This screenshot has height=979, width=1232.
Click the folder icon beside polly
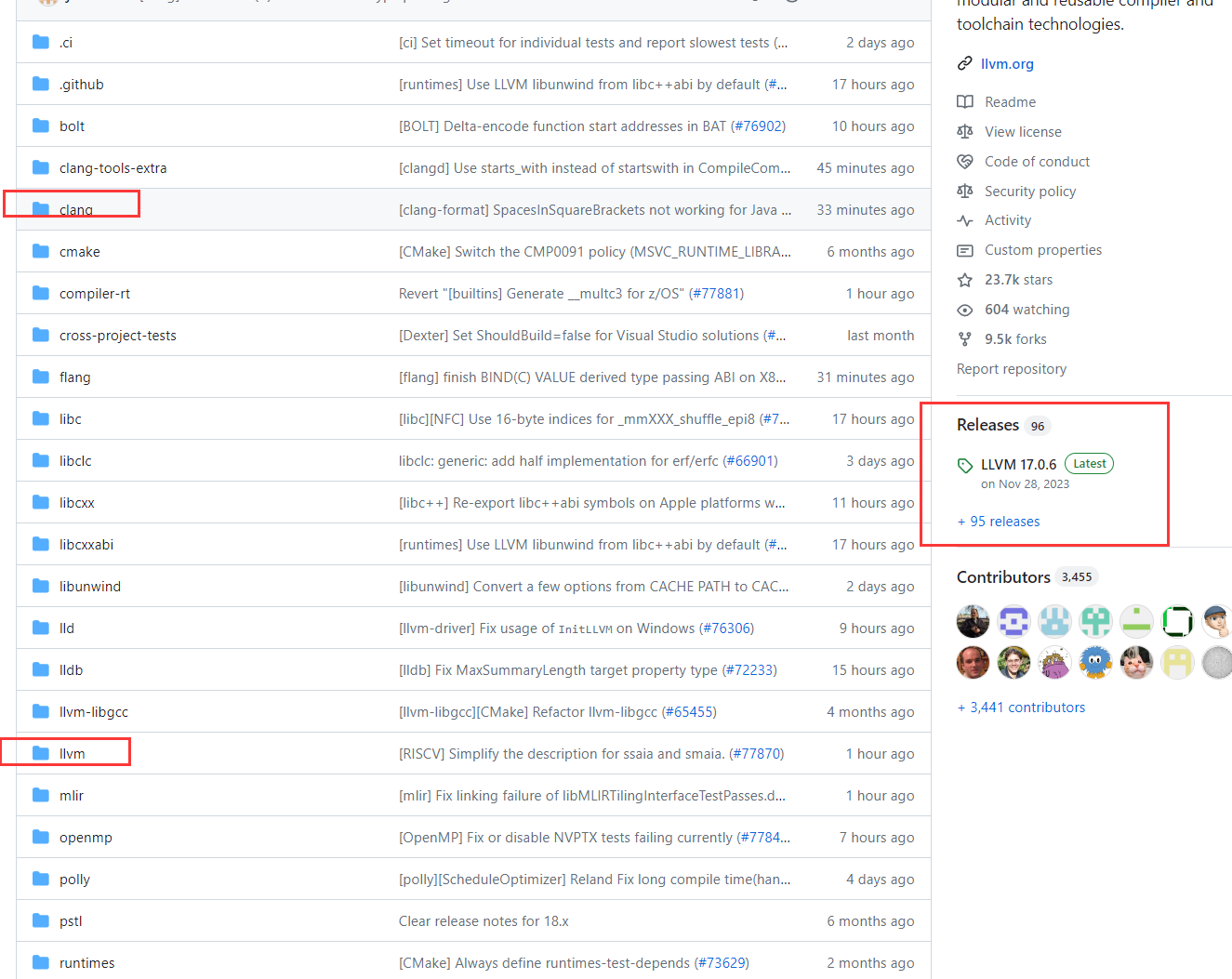pos(41,879)
